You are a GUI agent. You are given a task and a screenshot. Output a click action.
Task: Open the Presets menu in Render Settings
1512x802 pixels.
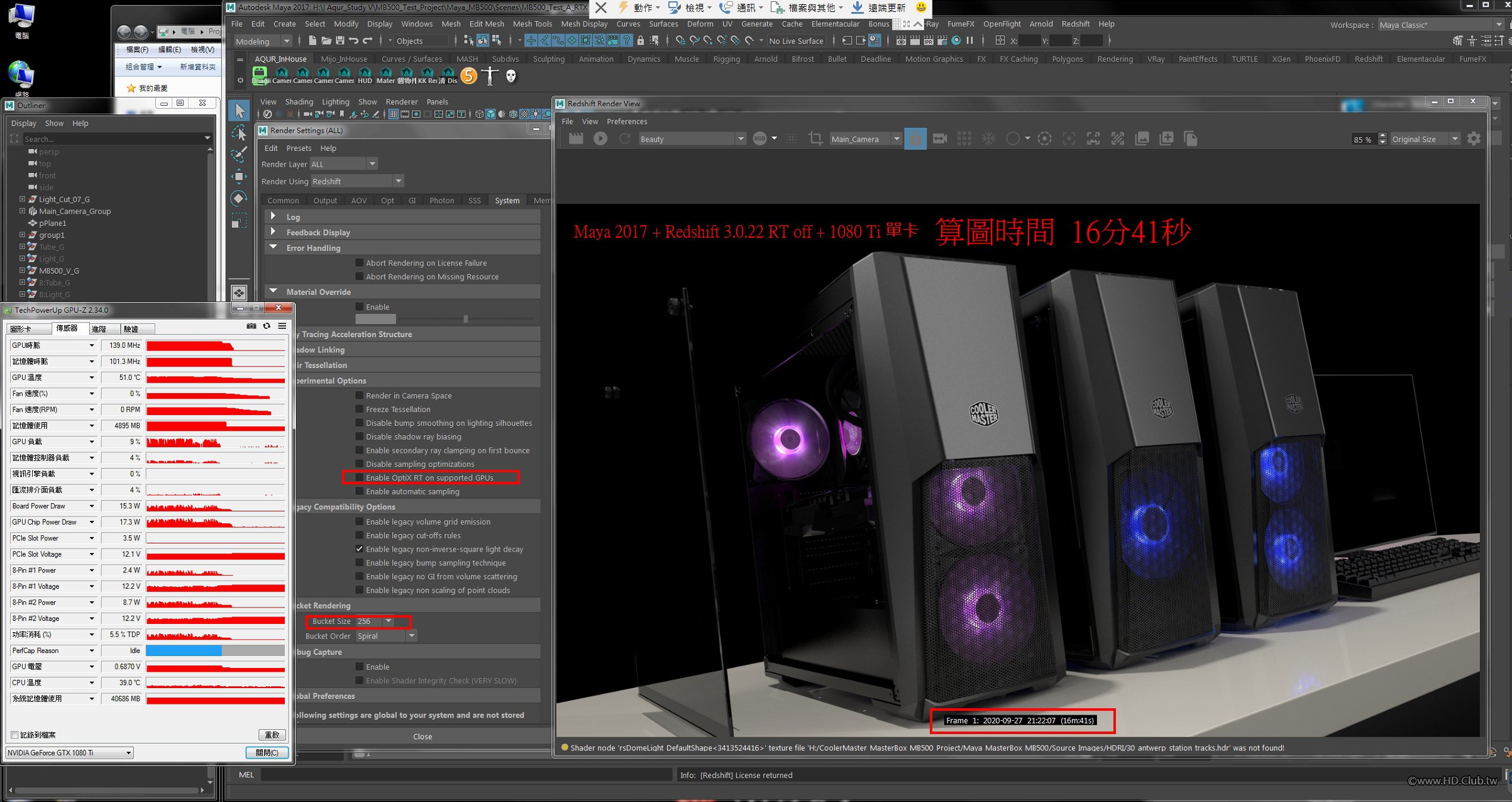299,148
